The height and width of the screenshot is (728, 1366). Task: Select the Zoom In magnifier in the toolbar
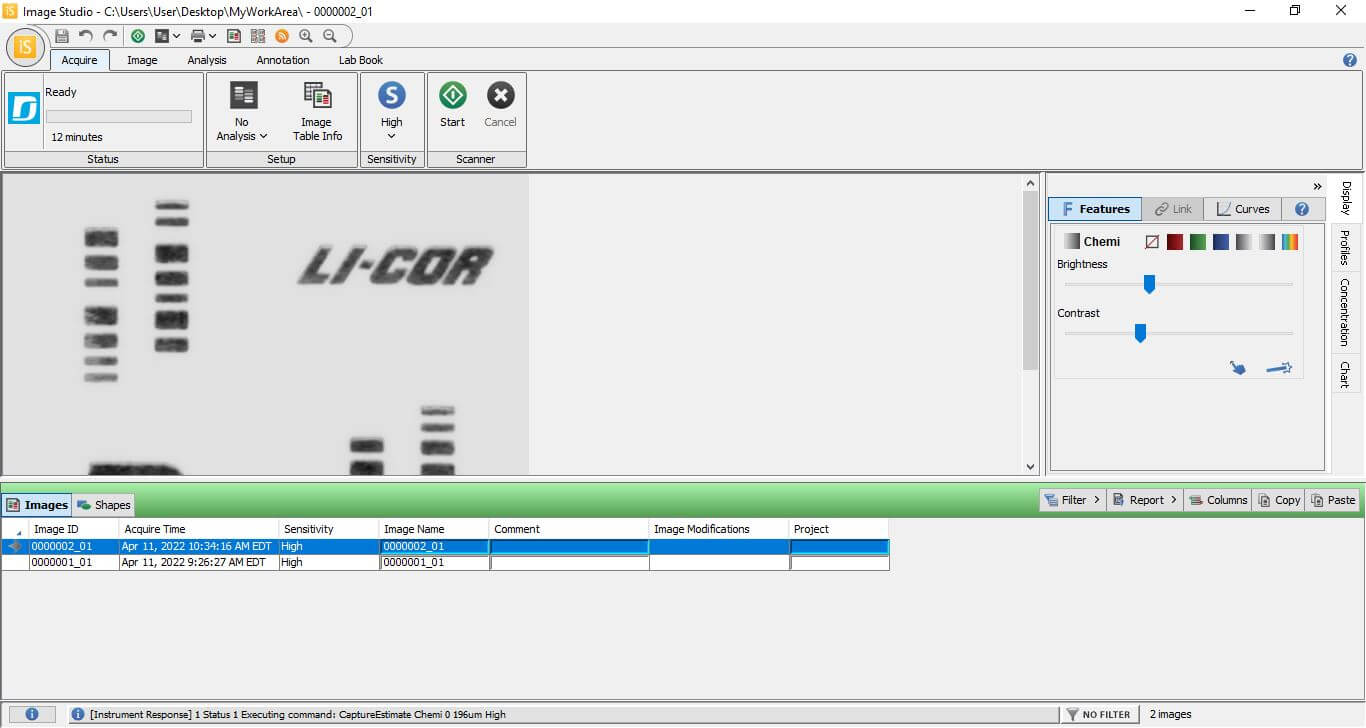tap(305, 36)
